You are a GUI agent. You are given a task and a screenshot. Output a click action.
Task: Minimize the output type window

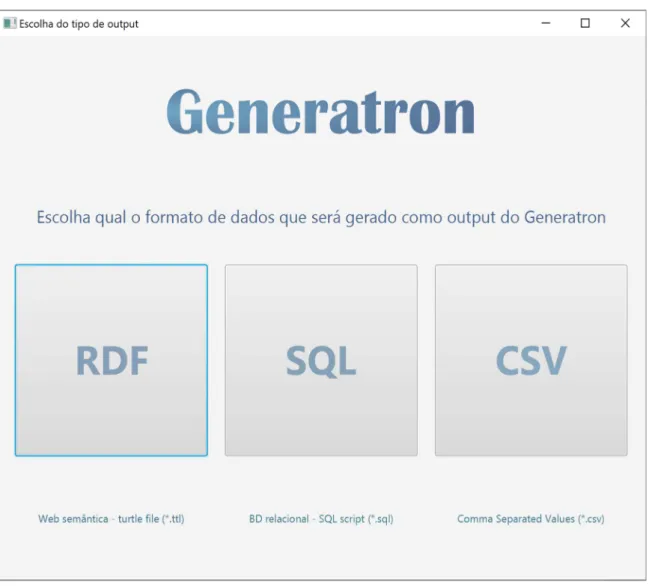[x=546, y=23]
